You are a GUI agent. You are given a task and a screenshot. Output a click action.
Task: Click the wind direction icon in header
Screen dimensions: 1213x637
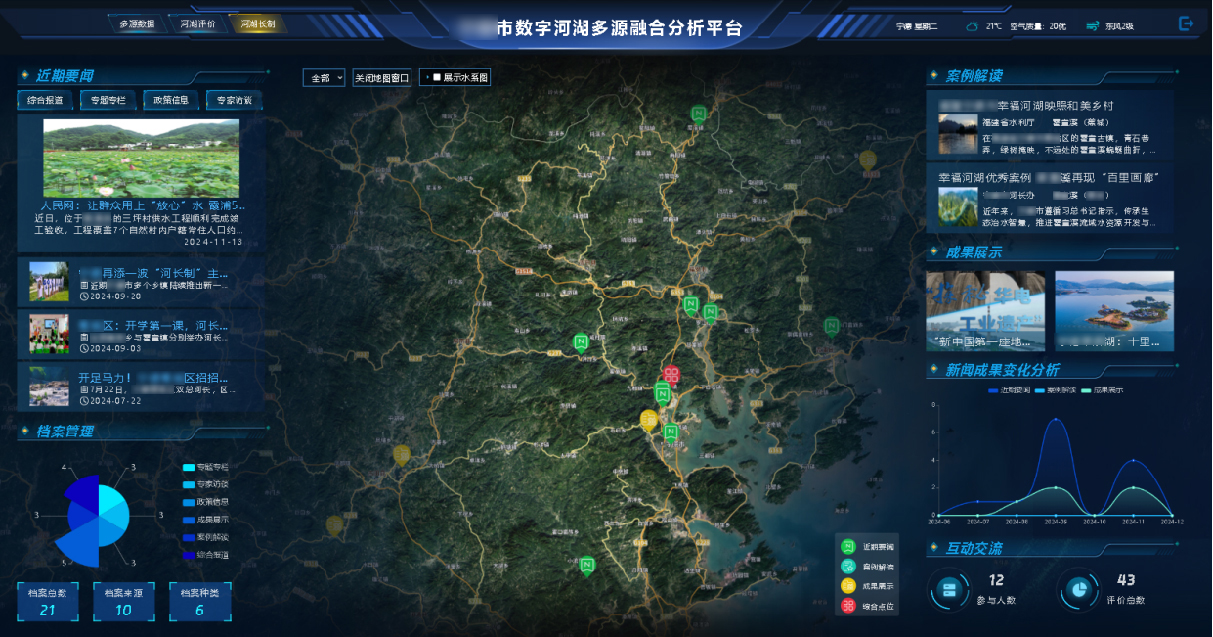pos(1093,26)
